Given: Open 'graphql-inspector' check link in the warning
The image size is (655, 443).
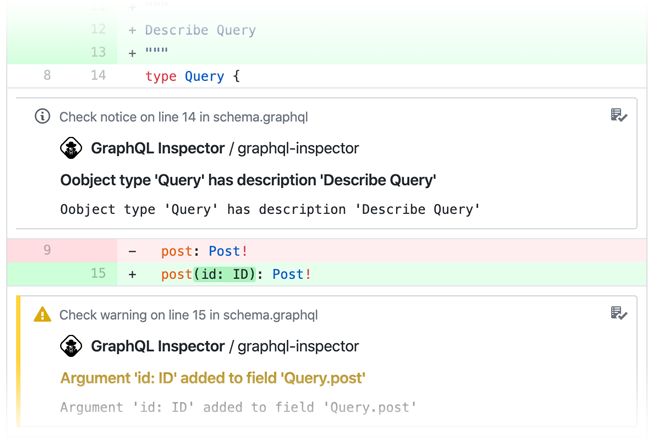Looking at the screenshot, I should pos(298,346).
